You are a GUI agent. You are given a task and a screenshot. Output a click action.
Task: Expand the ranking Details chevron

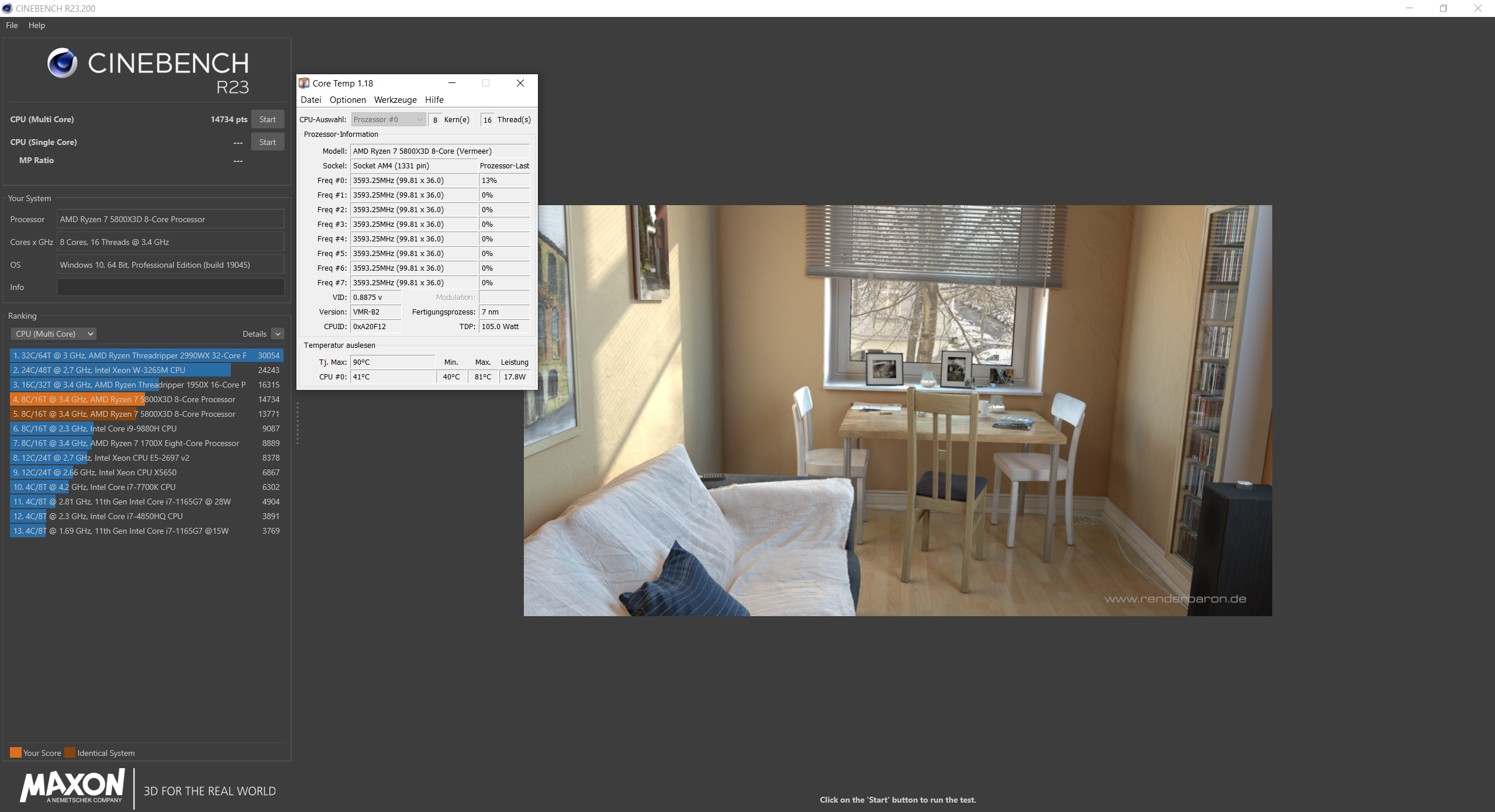(x=278, y=334)
